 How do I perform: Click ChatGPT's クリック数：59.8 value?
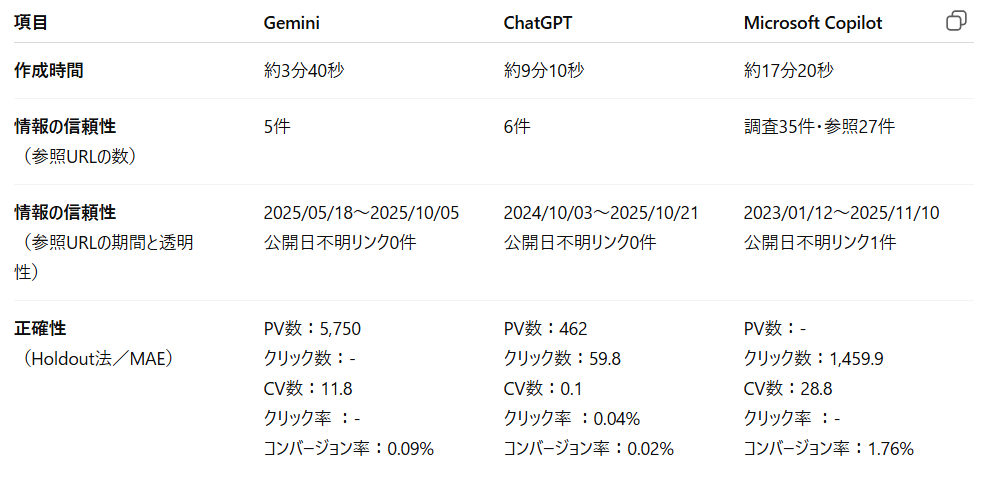(561, 358)
